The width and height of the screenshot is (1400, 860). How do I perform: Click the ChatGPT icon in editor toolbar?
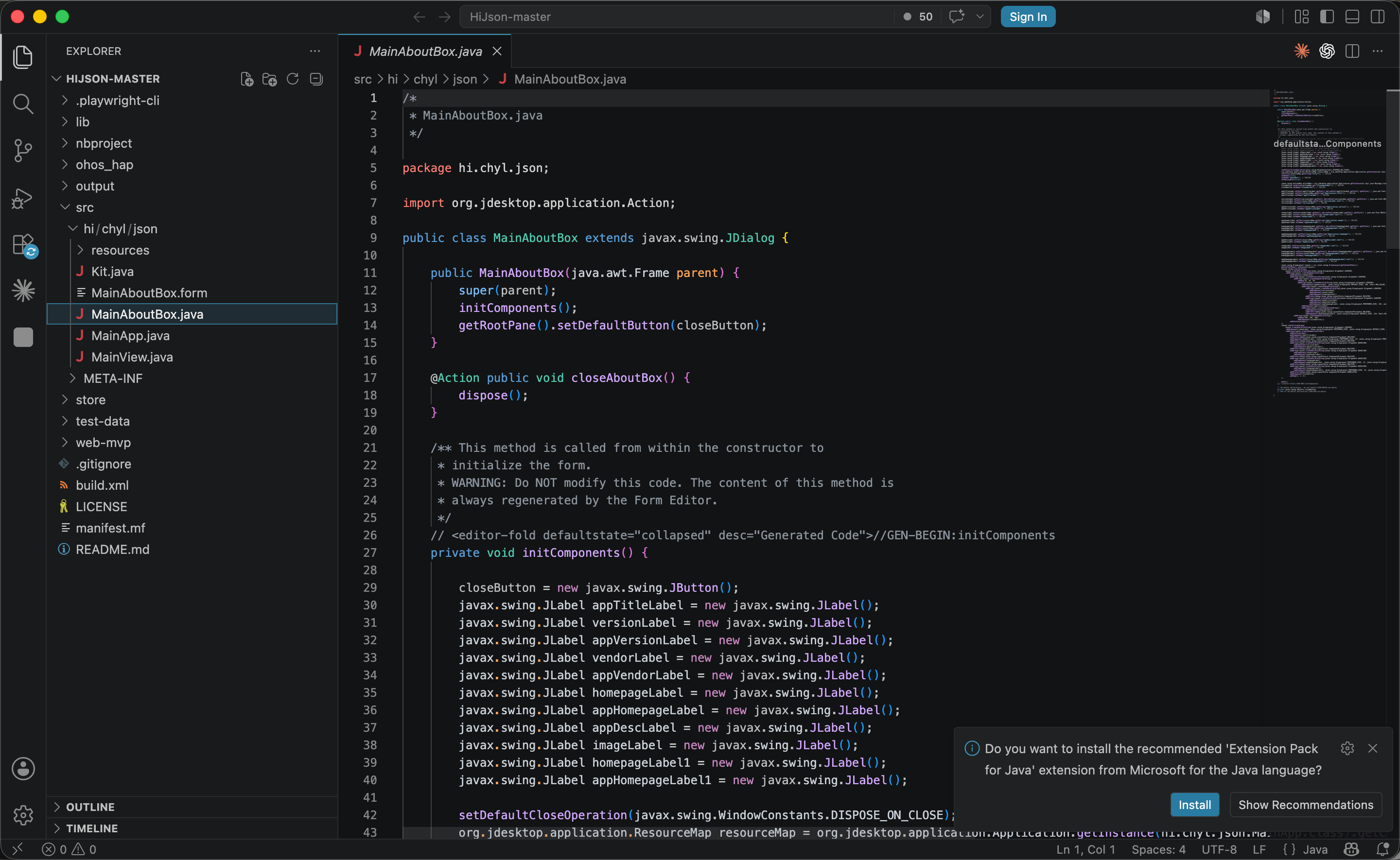1327,51
